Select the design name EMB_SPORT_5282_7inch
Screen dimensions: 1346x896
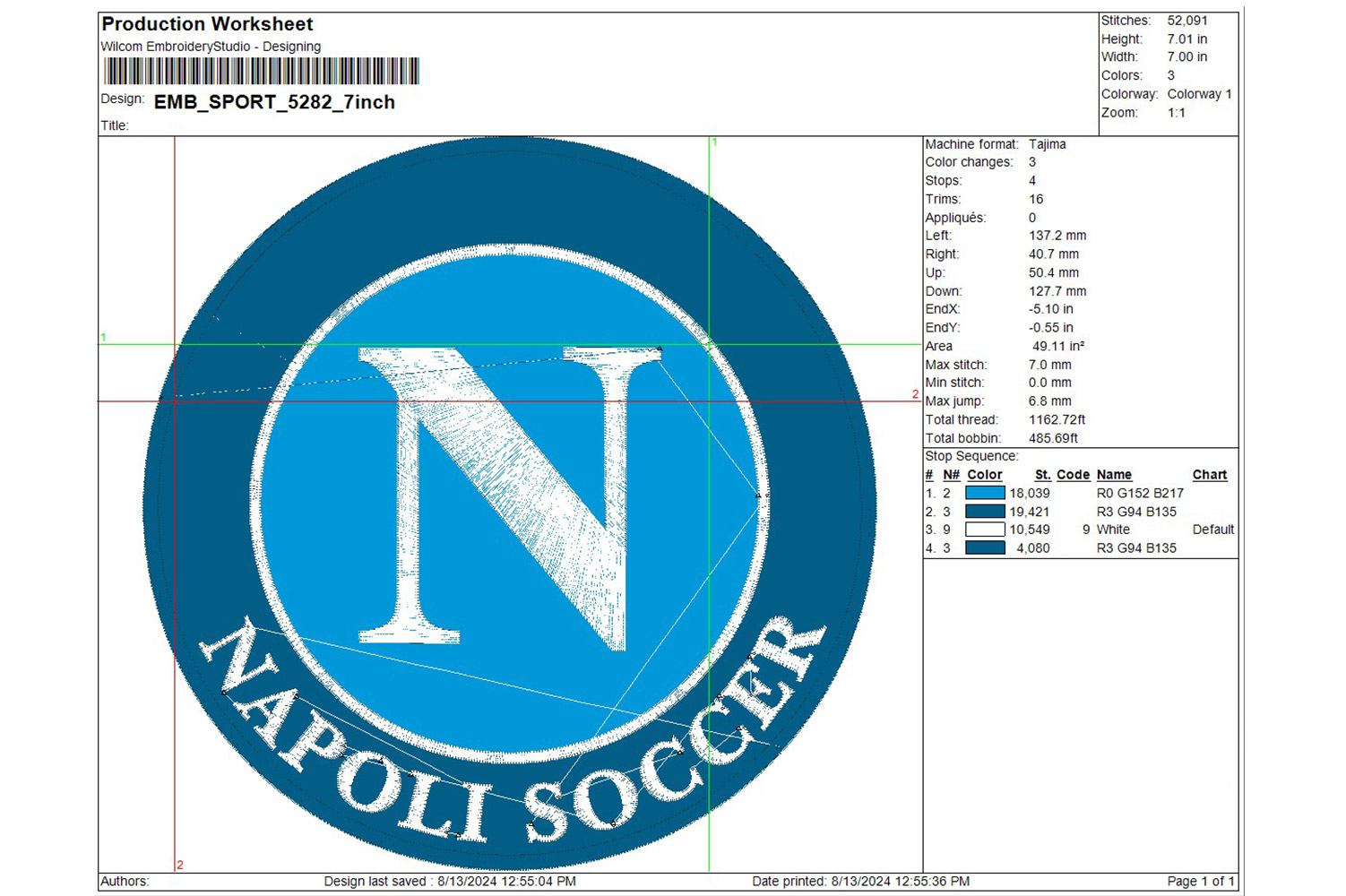274,102
